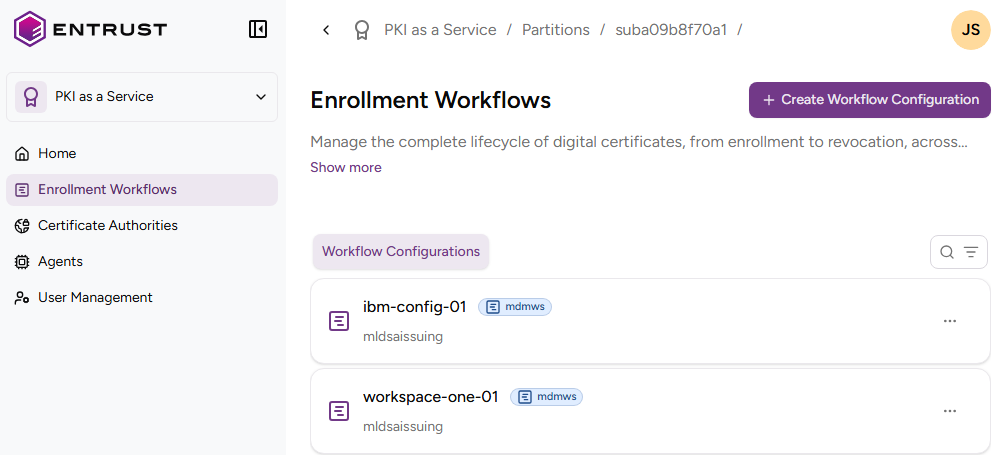997x455 pixels.
Task: Click Create Workflow Configuration button
Action: pos(870,100)
